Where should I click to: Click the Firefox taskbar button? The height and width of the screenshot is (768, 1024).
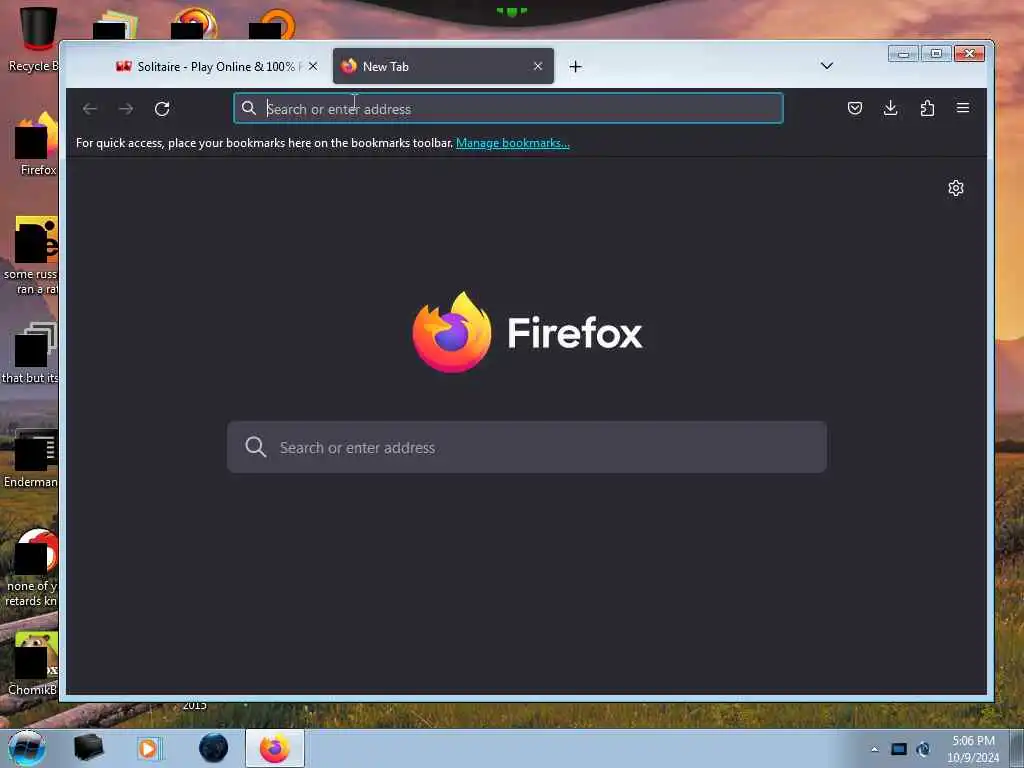(x=275, y=748)
